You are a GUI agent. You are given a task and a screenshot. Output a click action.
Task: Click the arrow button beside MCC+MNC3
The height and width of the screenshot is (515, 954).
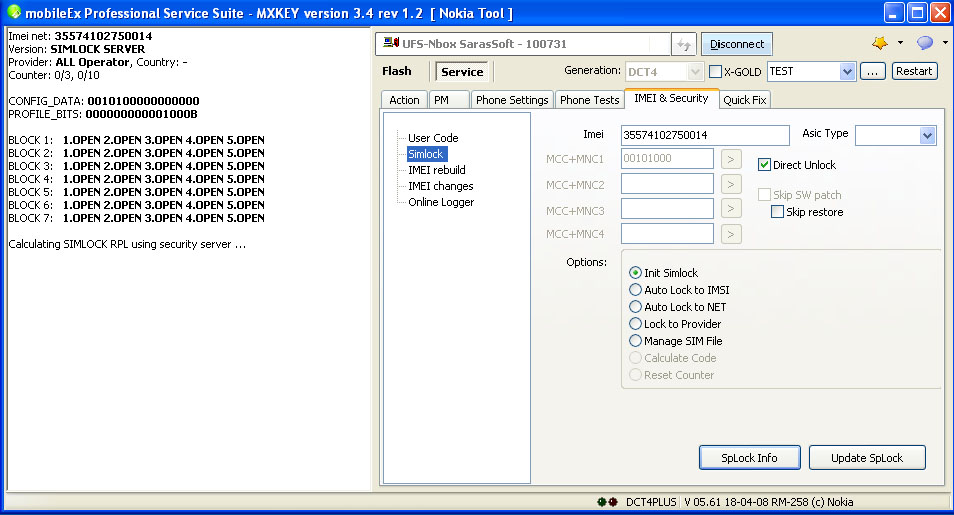[x=731, y=209]
